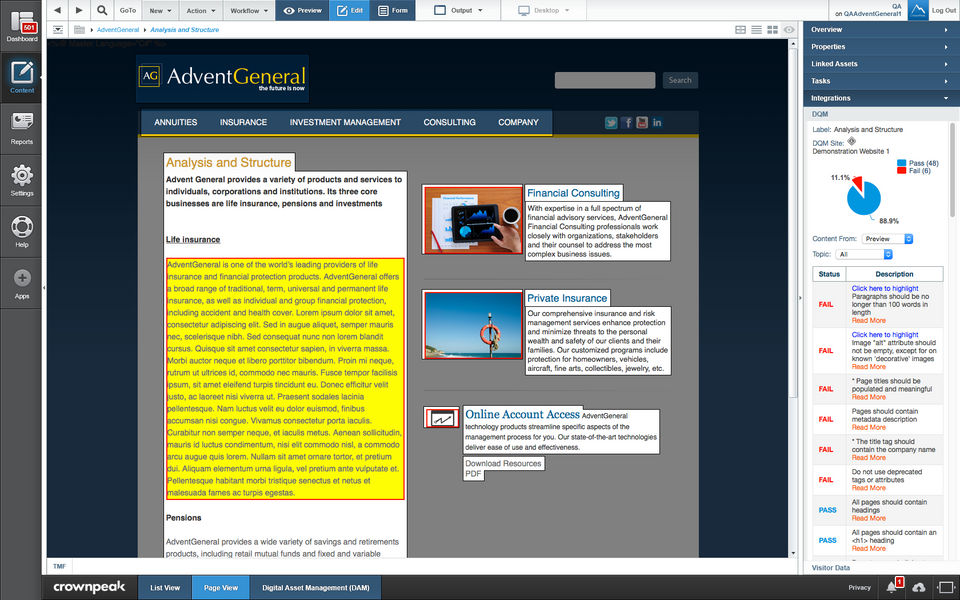
Task: Click Log Out
Action: [x=943, y=10]
